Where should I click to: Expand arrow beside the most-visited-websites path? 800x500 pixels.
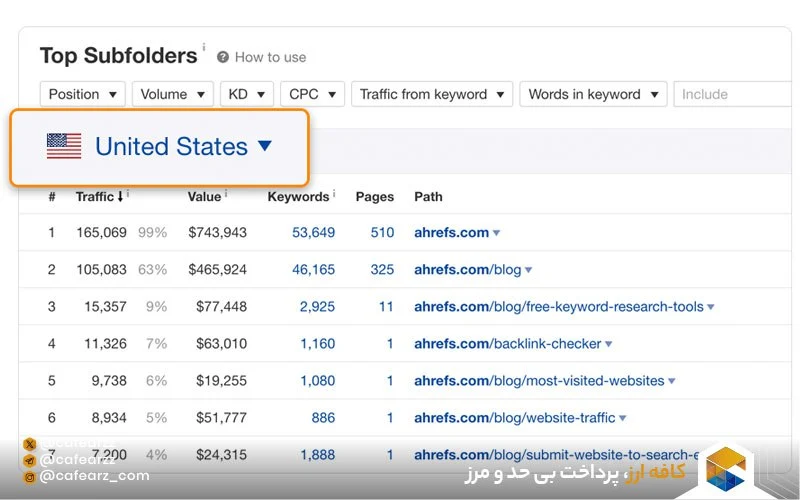click(x=671, y=381)
